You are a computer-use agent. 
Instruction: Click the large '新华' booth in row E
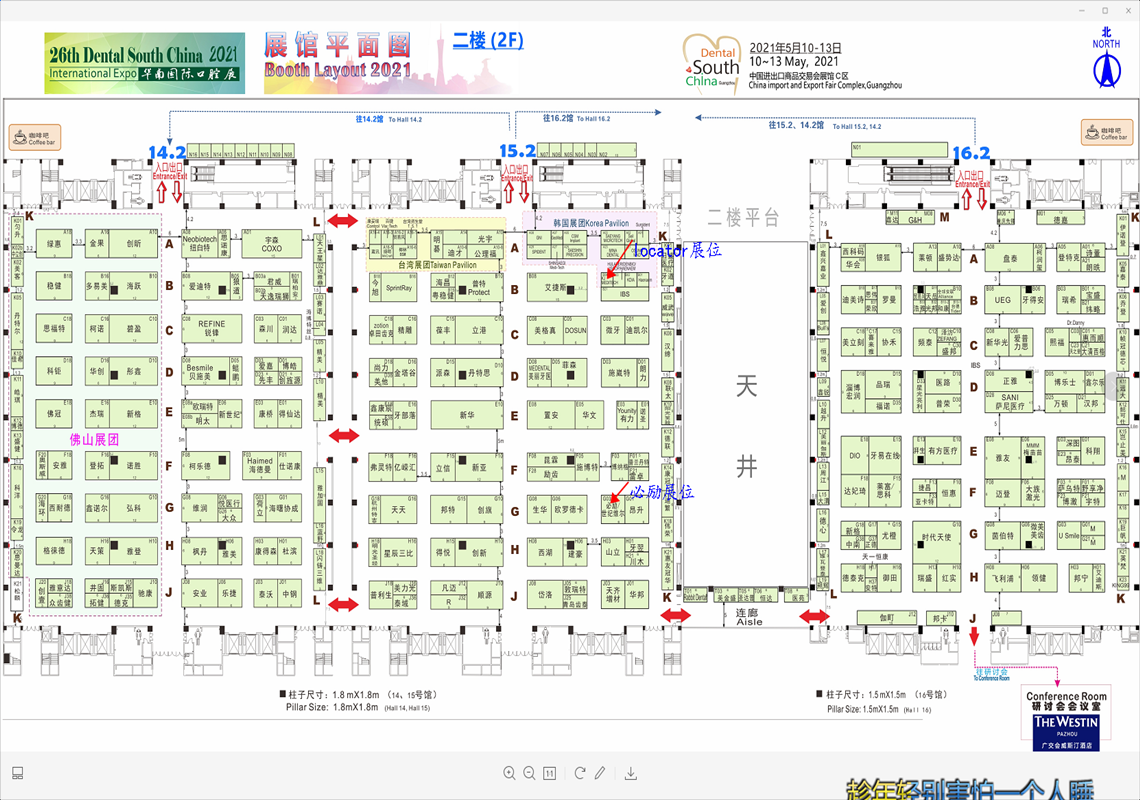click(467, 415)
